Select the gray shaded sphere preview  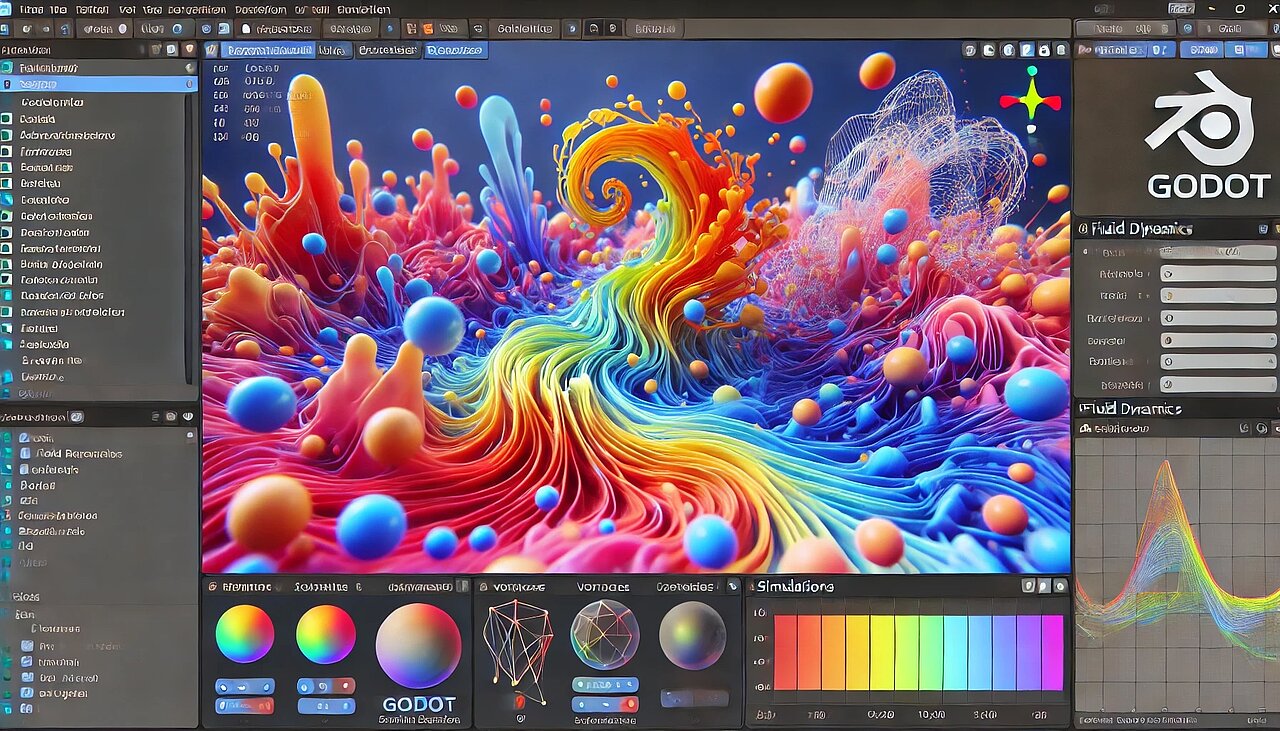pos(692,635)
